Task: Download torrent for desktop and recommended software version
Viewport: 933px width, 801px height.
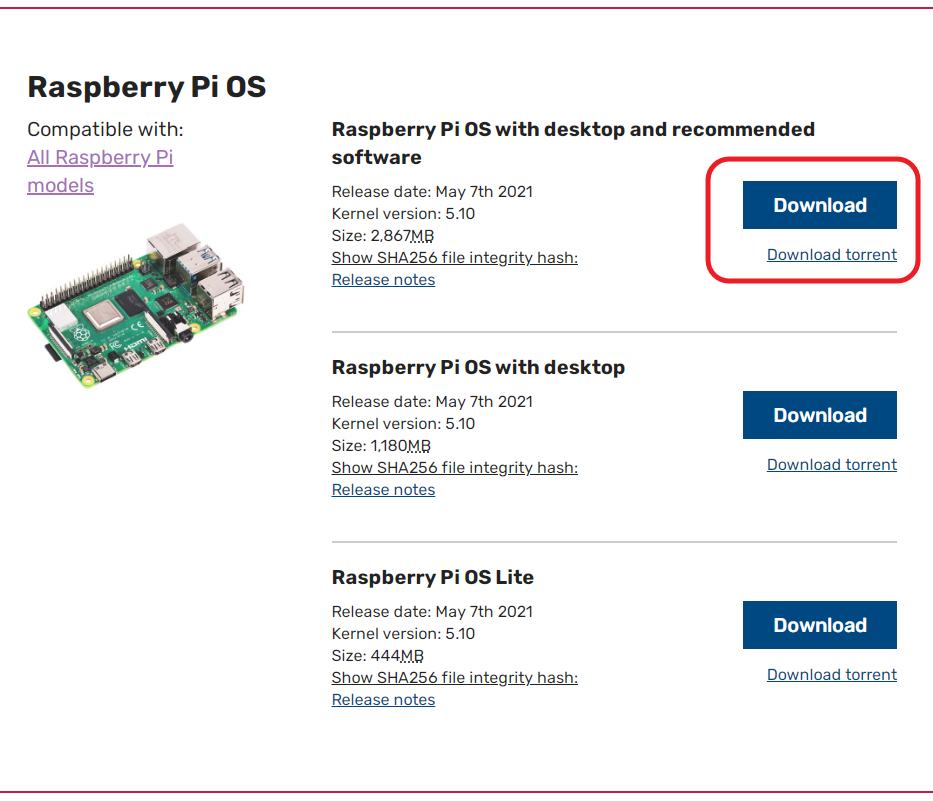Action: tap(831, 255)
